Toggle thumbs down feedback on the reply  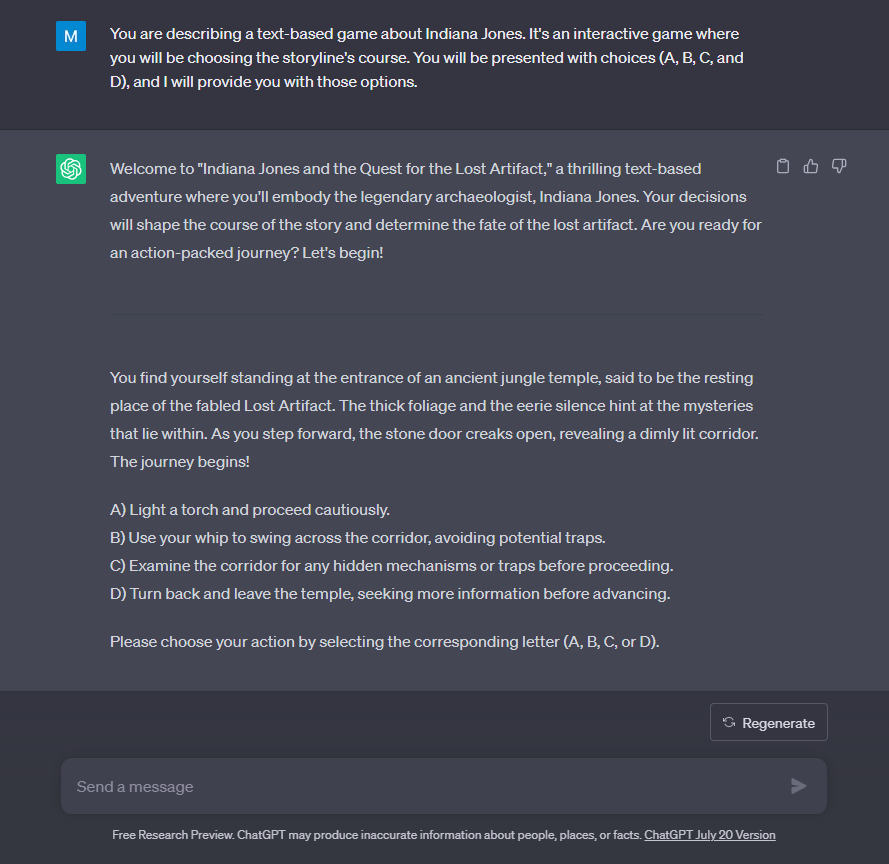pyautogui.click(x=839, y=166)
